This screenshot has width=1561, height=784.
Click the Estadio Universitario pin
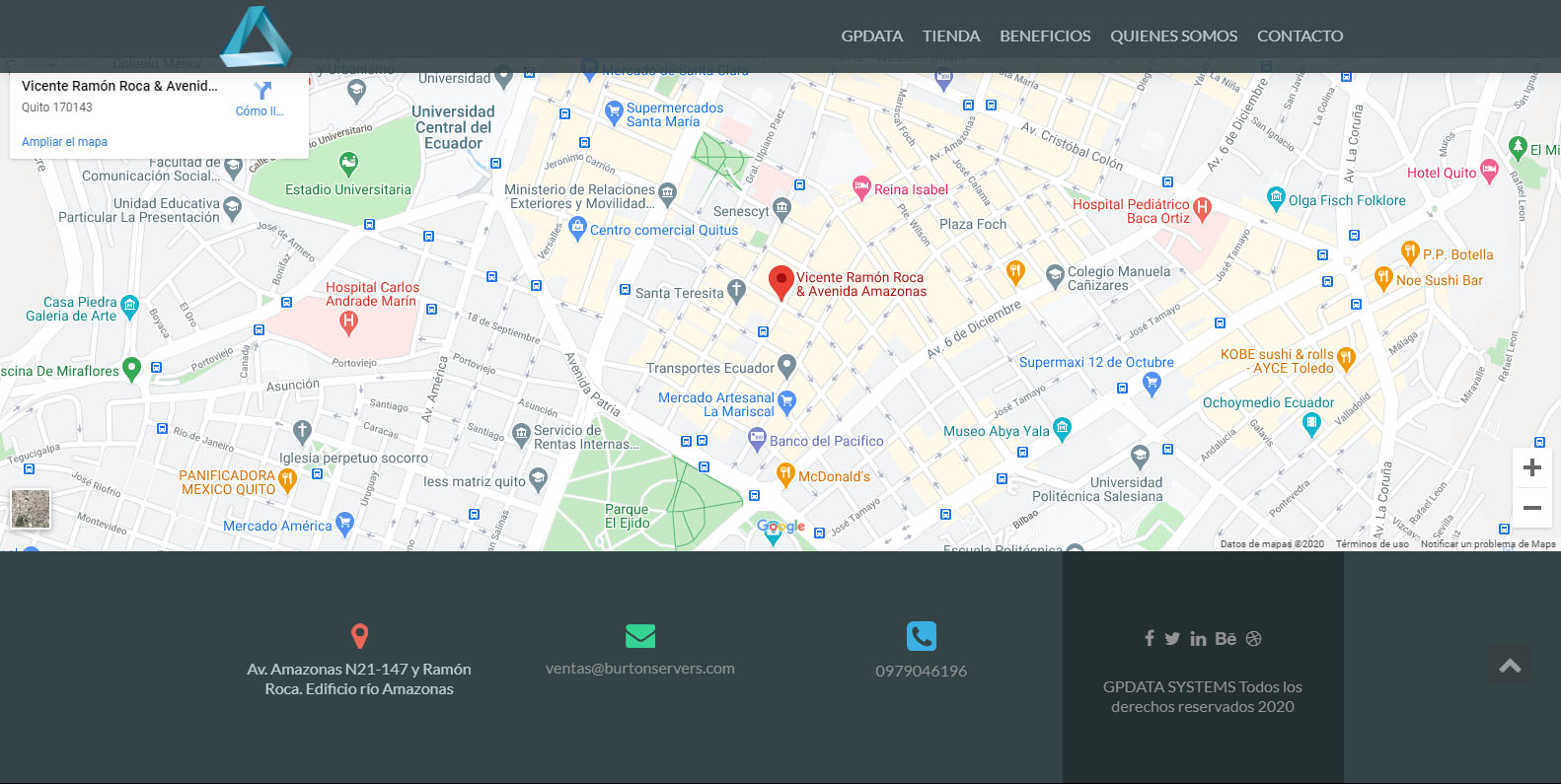[x=348, y=163]
